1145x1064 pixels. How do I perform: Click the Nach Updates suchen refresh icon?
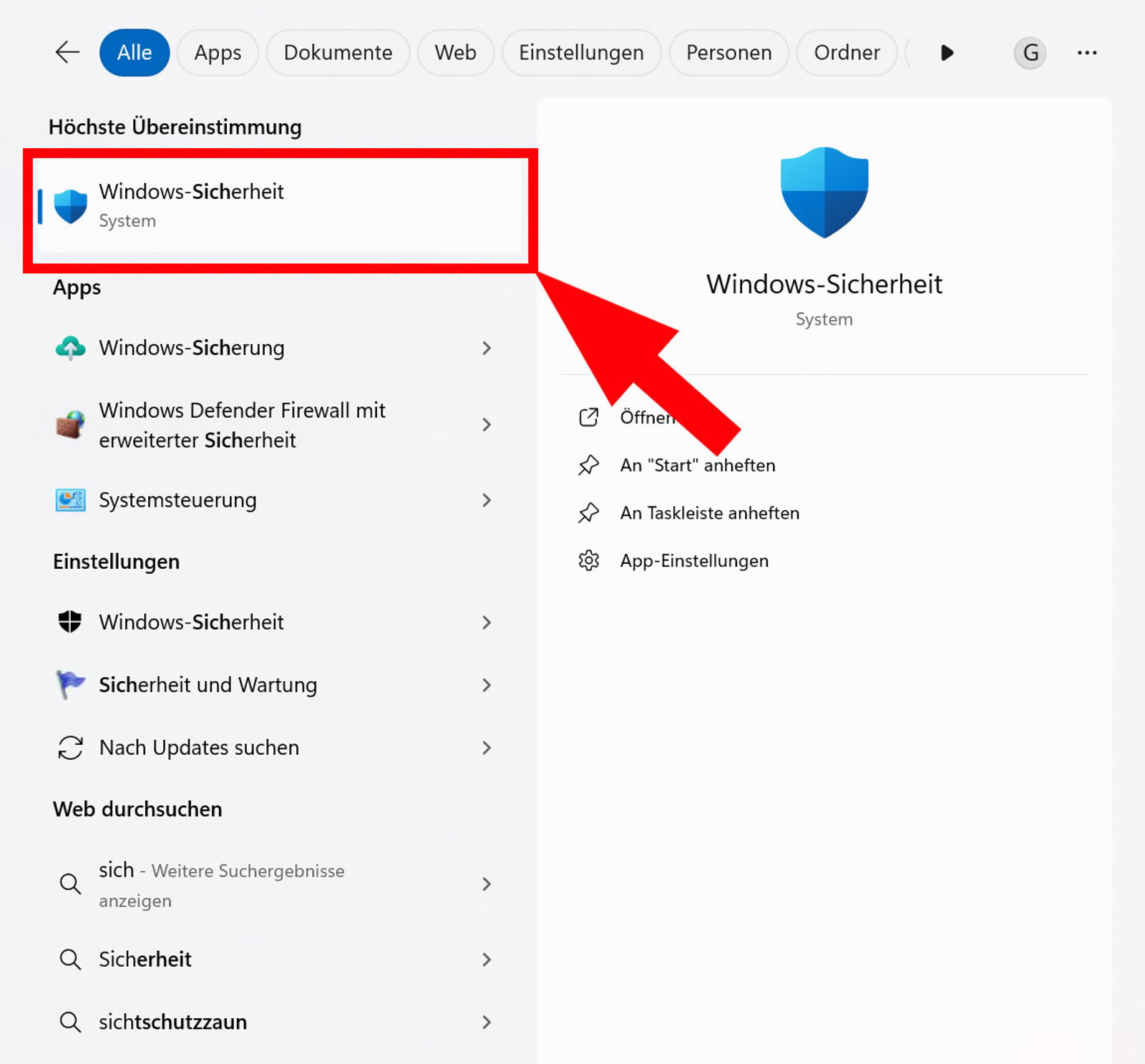(70, 748)
